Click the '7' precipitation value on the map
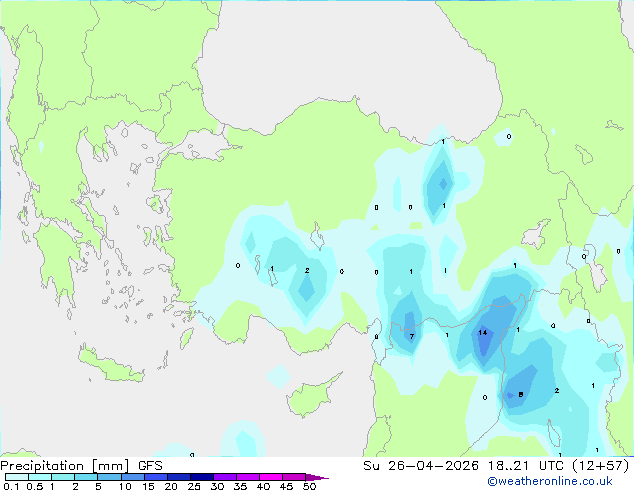Viewport: 634px width, 490px height. point(412,336)
